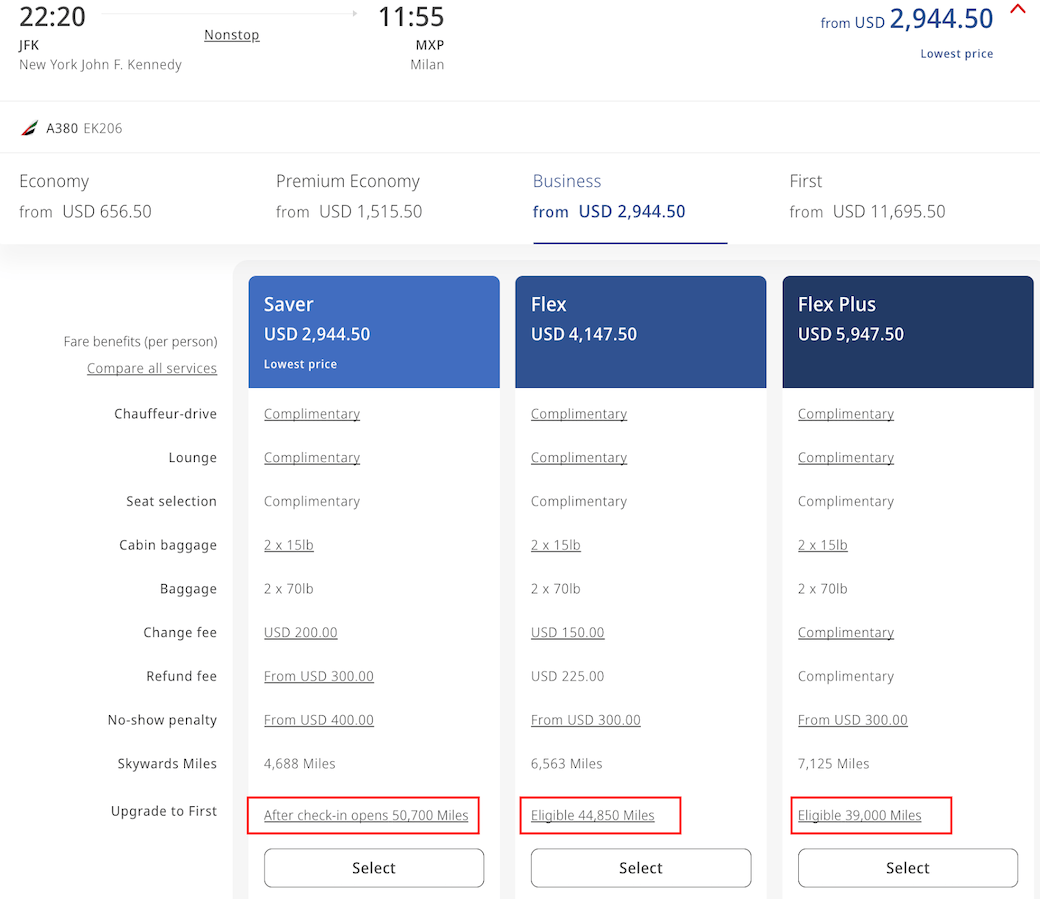Open Flex Plus cabin baggage 2 x 15lb link
1040x899 pixels.
822,545
